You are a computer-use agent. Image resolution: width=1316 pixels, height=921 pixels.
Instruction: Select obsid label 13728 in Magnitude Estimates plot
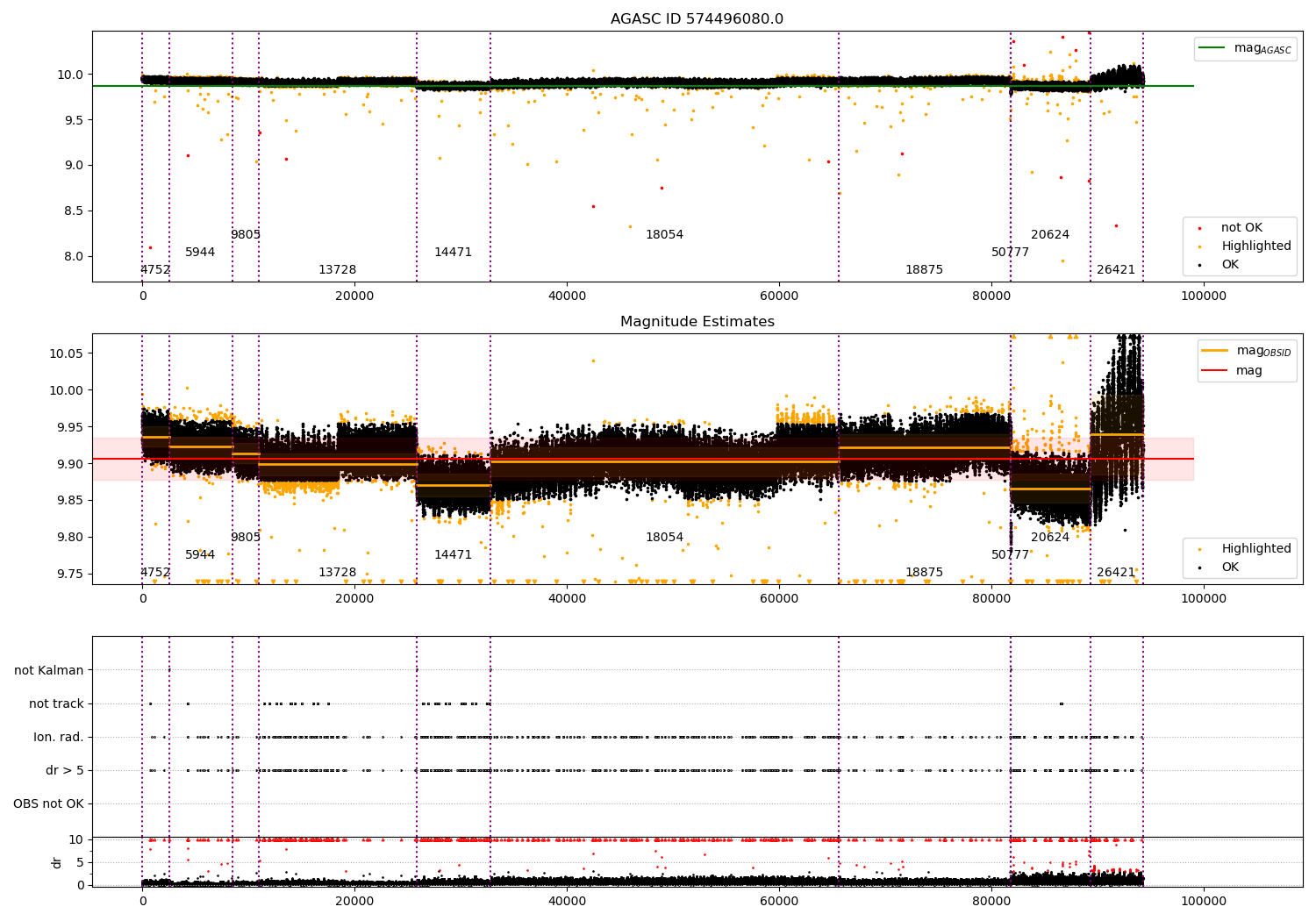click(338, 573)
